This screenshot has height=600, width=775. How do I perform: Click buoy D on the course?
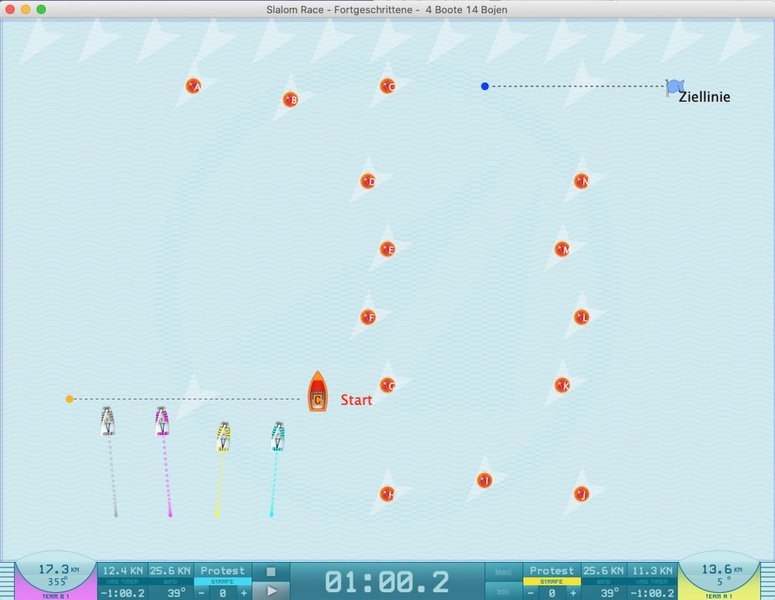pyautogui.click(x=368, y=181)
